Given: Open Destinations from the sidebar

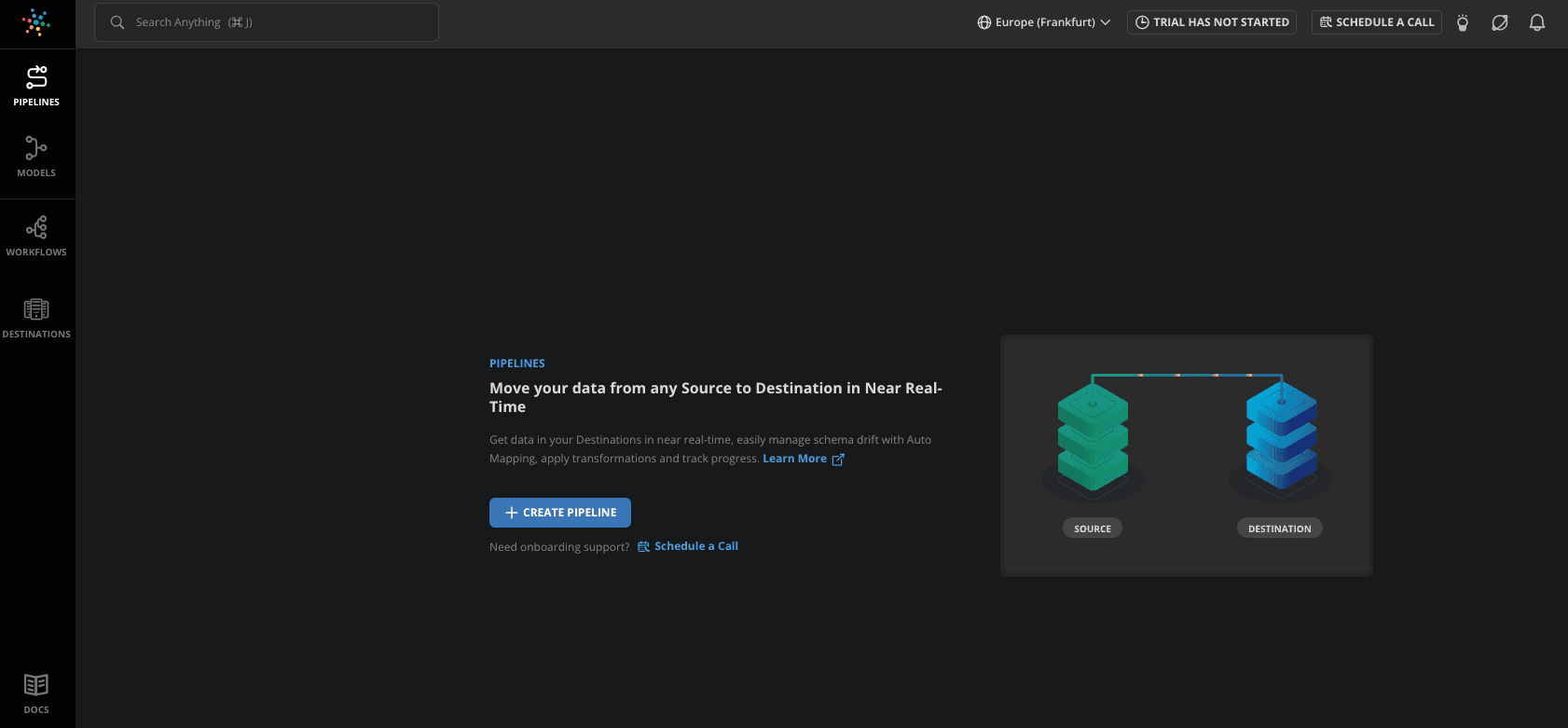Looking at the screenshot, I should coord(36,318).
